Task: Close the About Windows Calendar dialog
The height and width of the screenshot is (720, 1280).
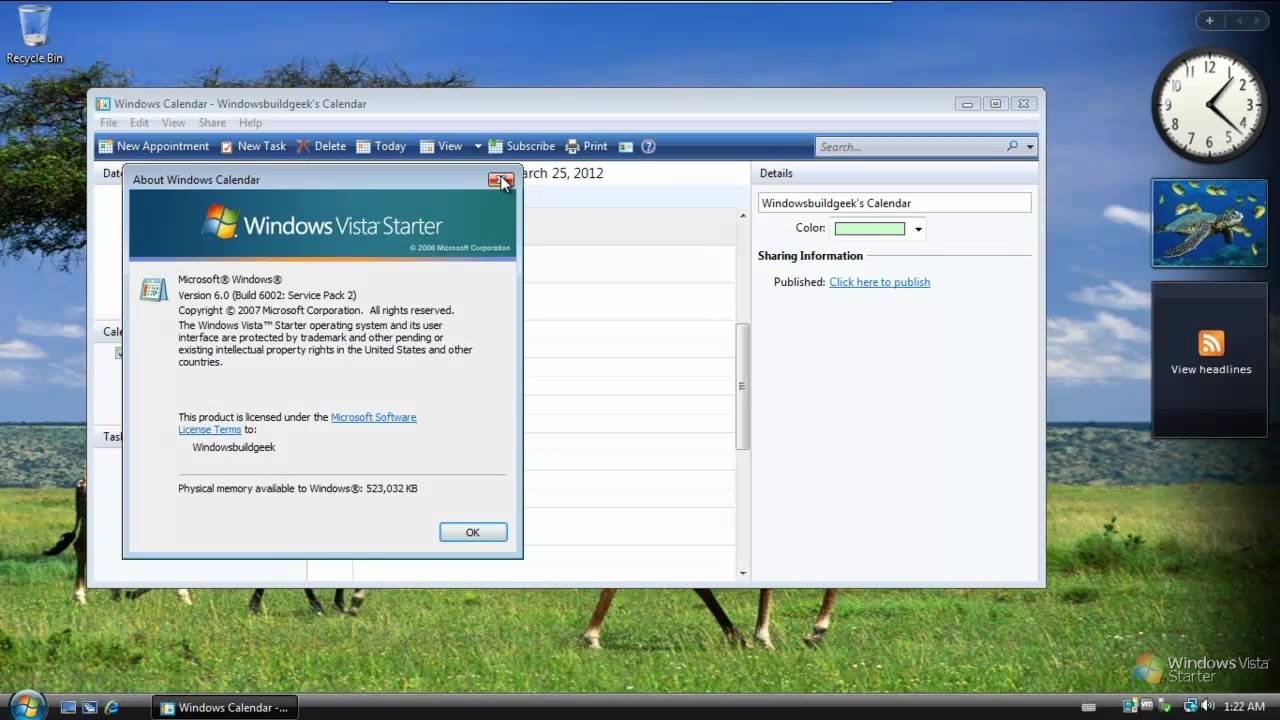Action: pos(501,179)
